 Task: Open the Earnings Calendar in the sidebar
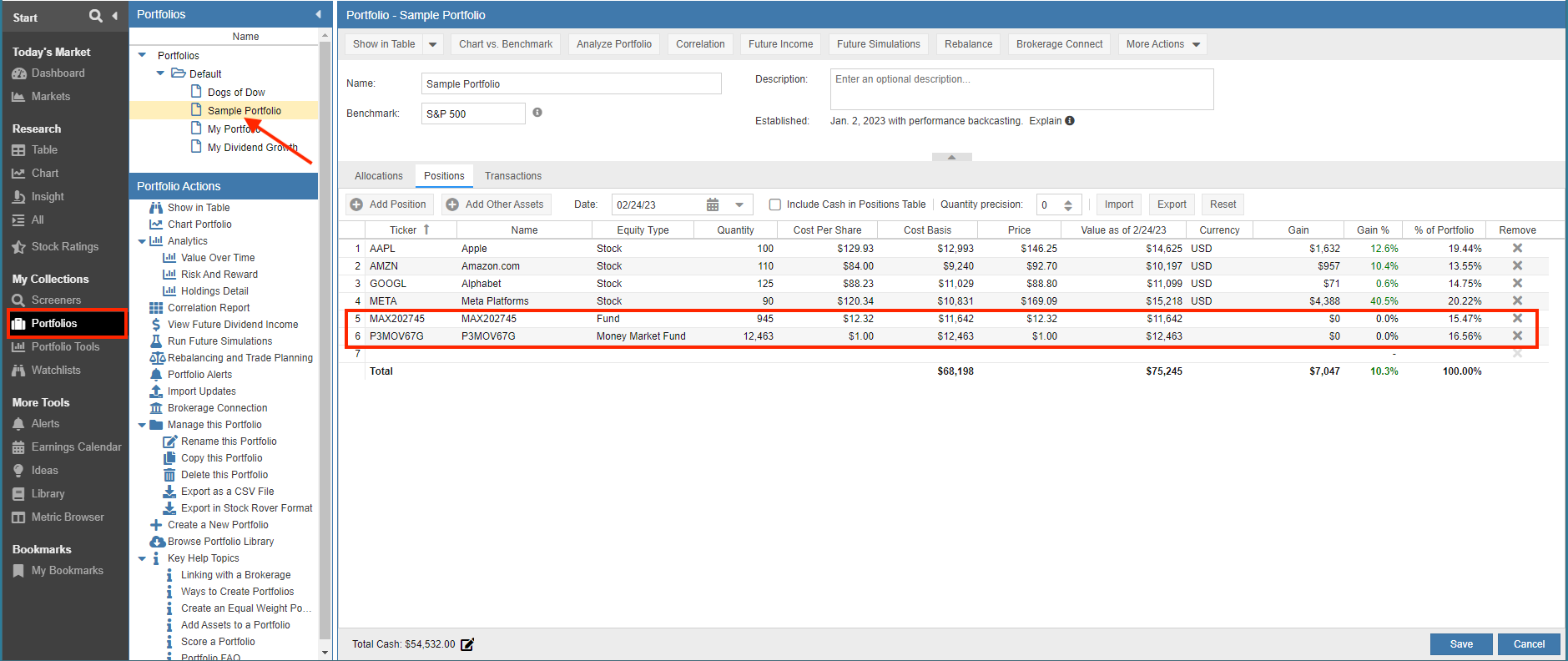[x=76, y=447]
